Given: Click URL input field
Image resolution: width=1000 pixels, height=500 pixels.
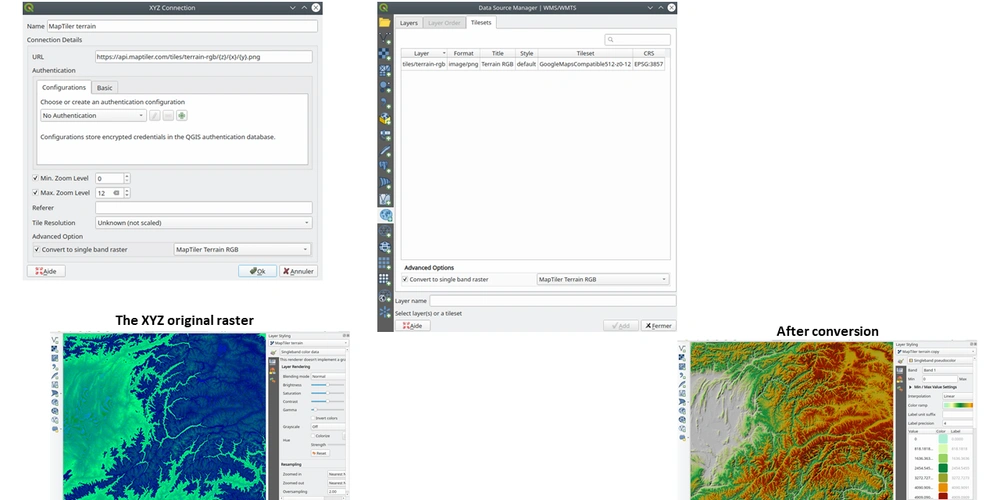Looking at the screenshot, I should 203,57.
